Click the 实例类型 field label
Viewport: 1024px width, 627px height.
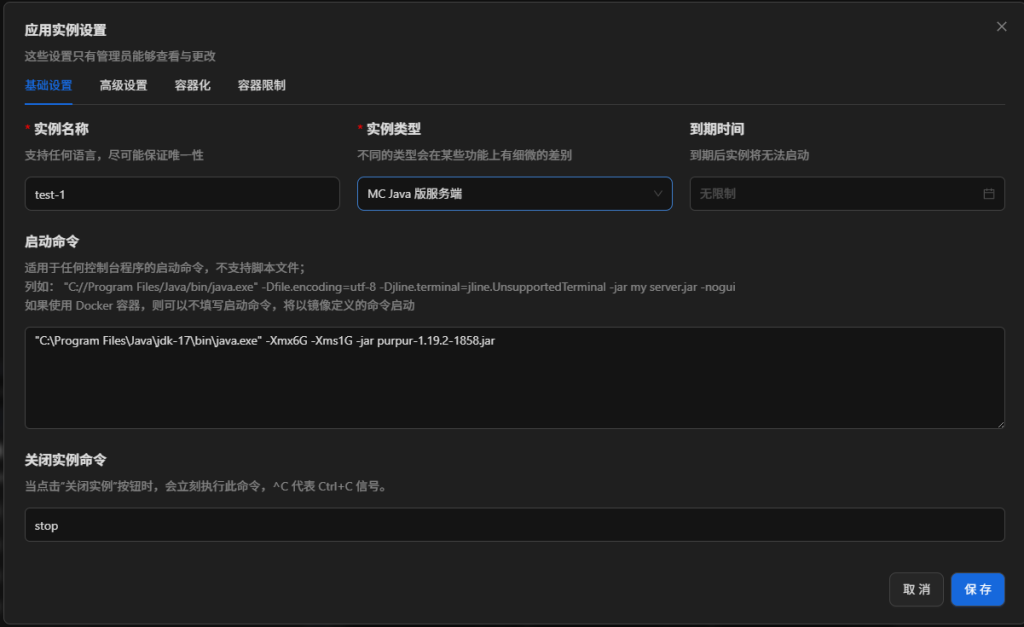(393, 129)
